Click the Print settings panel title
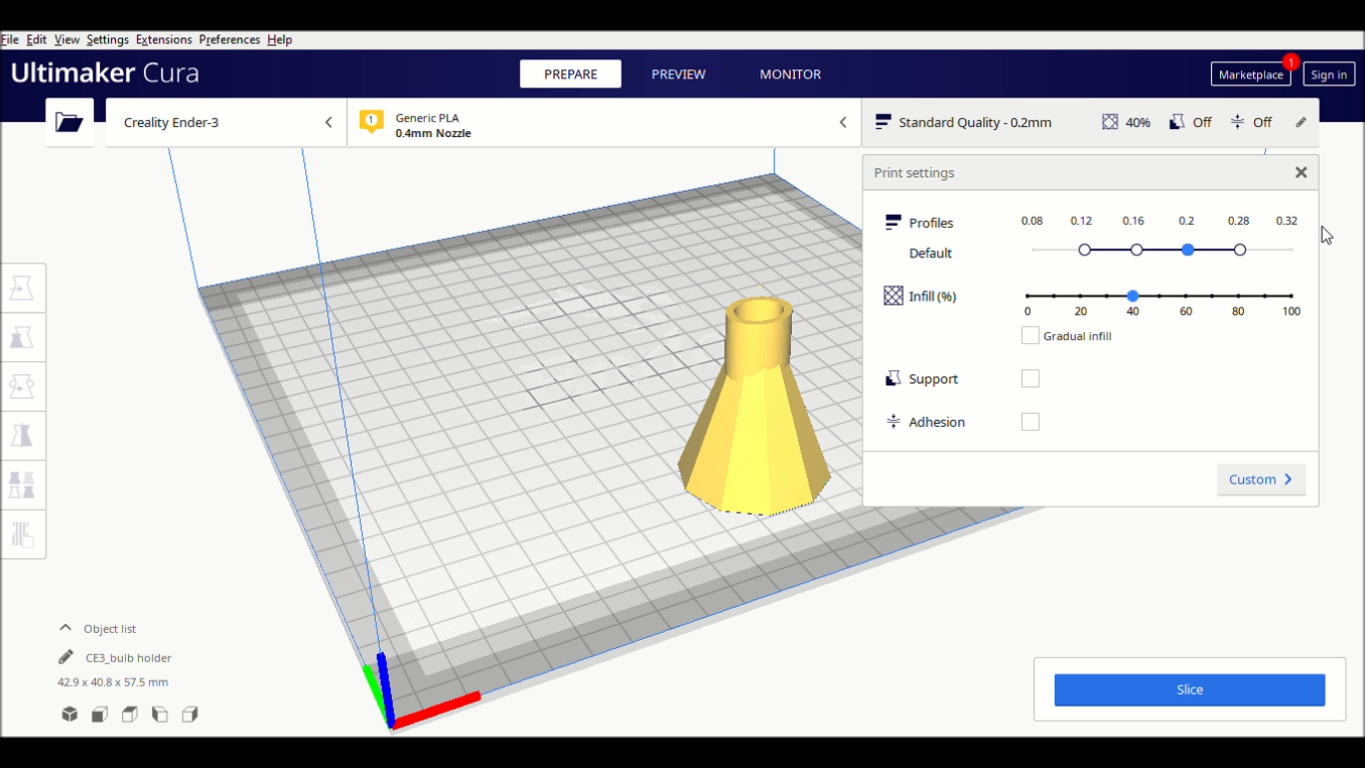Viewport: 1365px width, 768px height. [914, 173]
